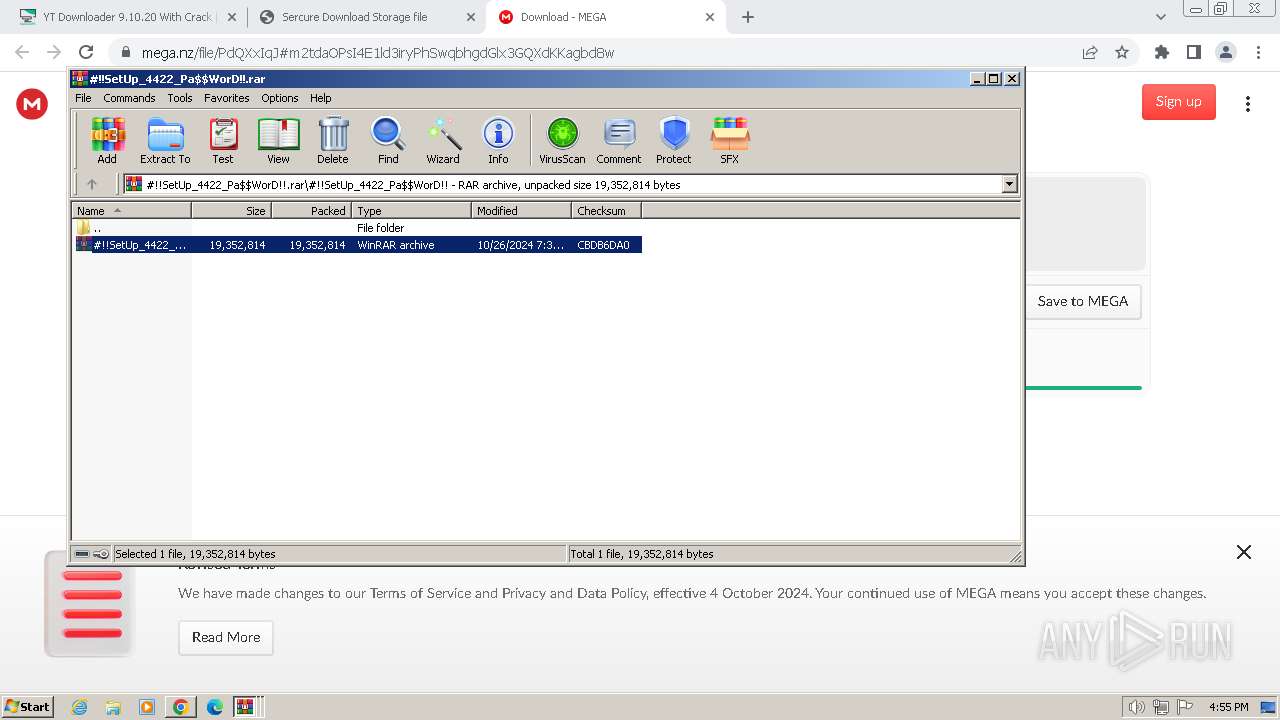
Task: Click checksum value CBDB6DA0
Action: click(603, 245)
